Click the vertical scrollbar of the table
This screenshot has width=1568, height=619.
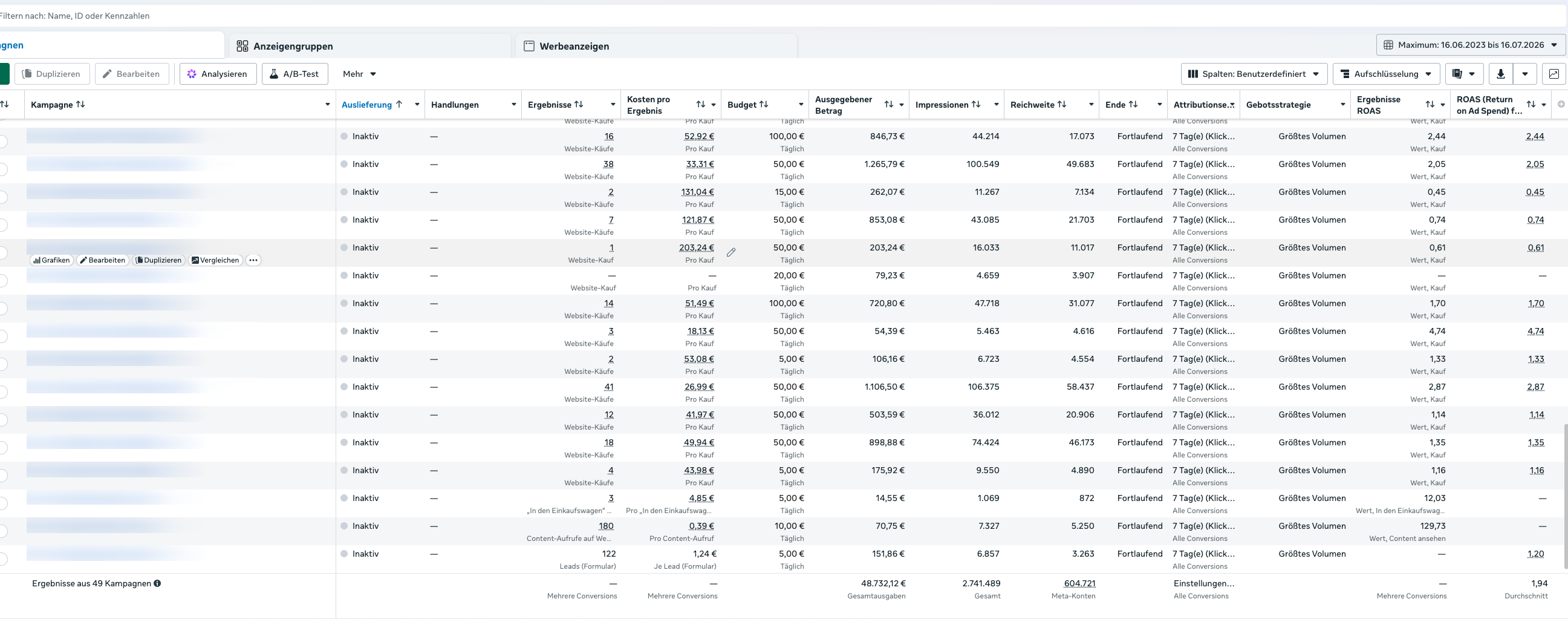1565,496
